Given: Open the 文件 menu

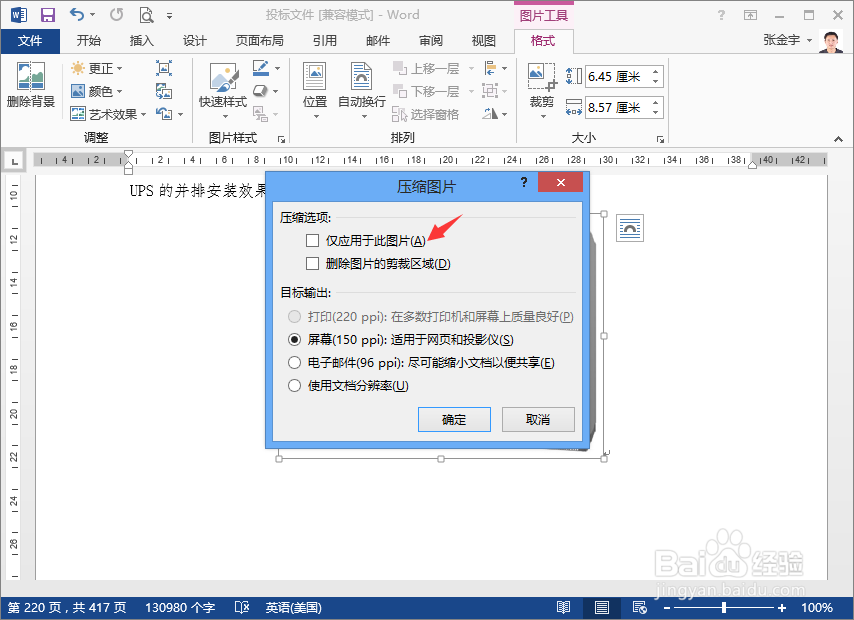Looking at the screenshot, I should pyautogui.click(x=31, y=41).
